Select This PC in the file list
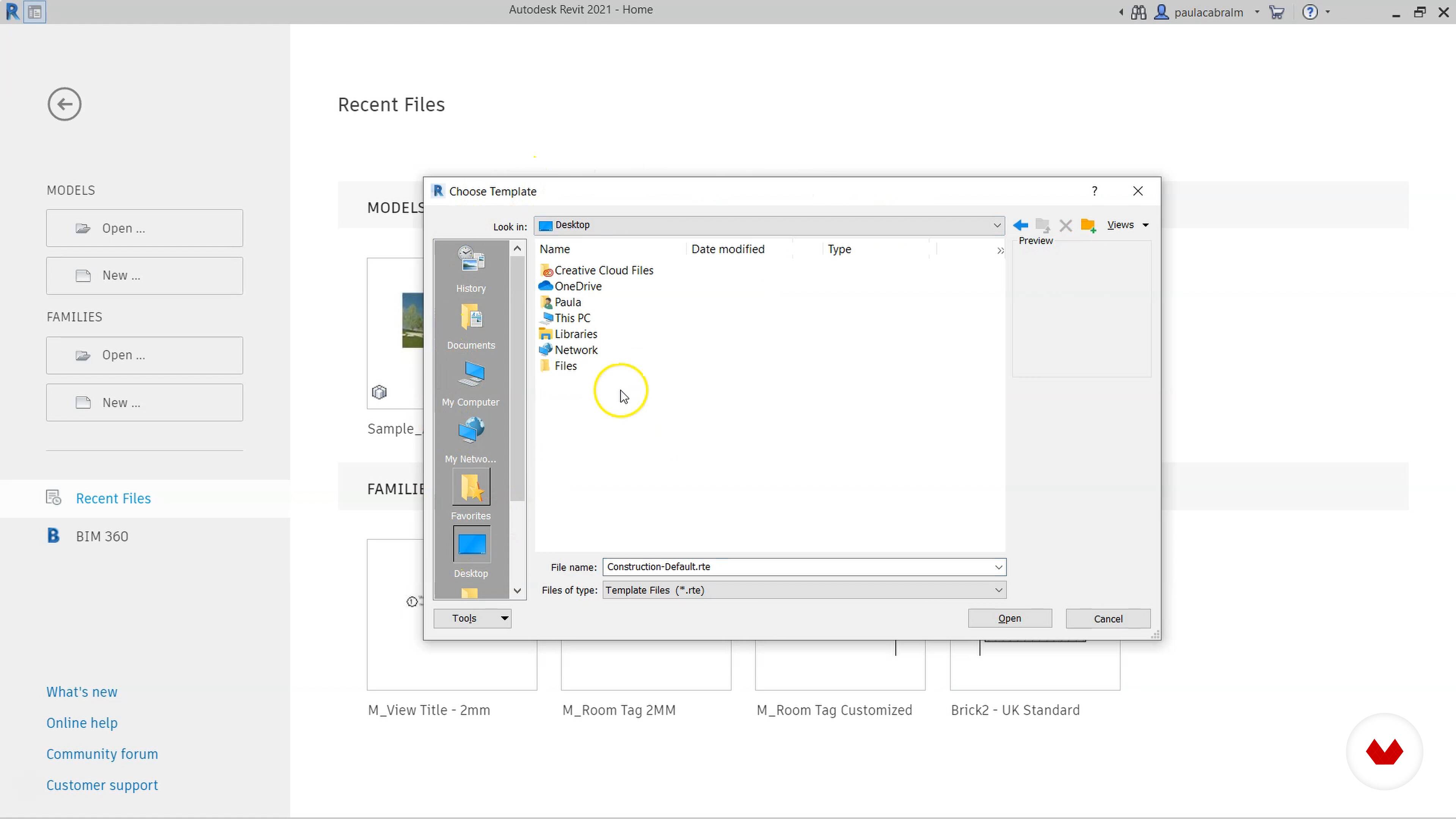Image resolution: width=1456 pixels, height=819 pixels. click(x=565, y=318)
